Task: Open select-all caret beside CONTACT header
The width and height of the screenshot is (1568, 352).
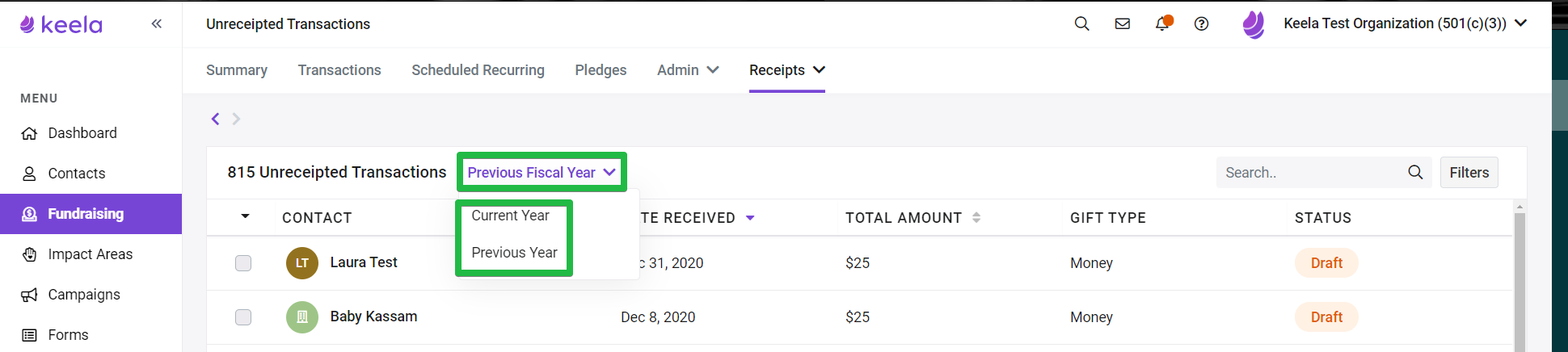Action: click(245, 216)
